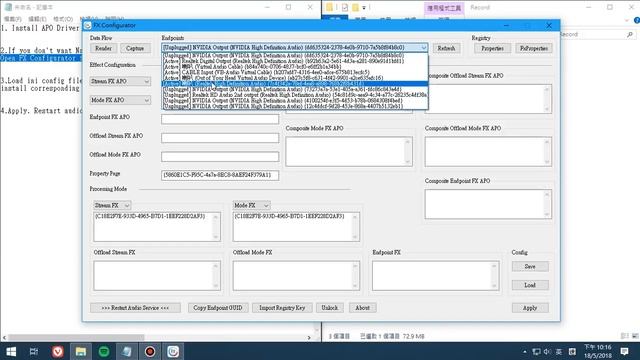
Task: Click the checkmark properties icon in Explorer title bar
Action: [x=345, y=7]
